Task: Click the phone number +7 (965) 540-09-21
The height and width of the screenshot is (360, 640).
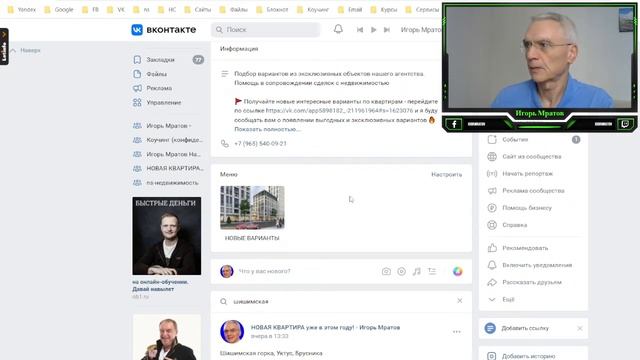Action: (x=260, y=144)
